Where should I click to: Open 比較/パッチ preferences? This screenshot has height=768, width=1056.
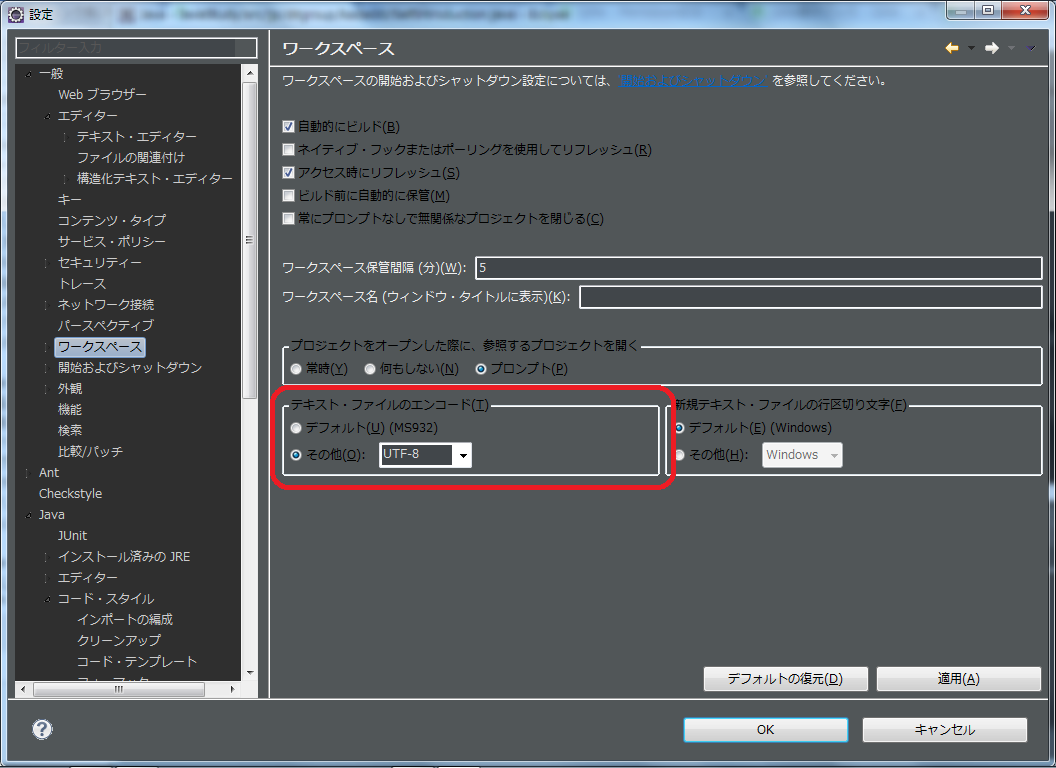[90, 451]
